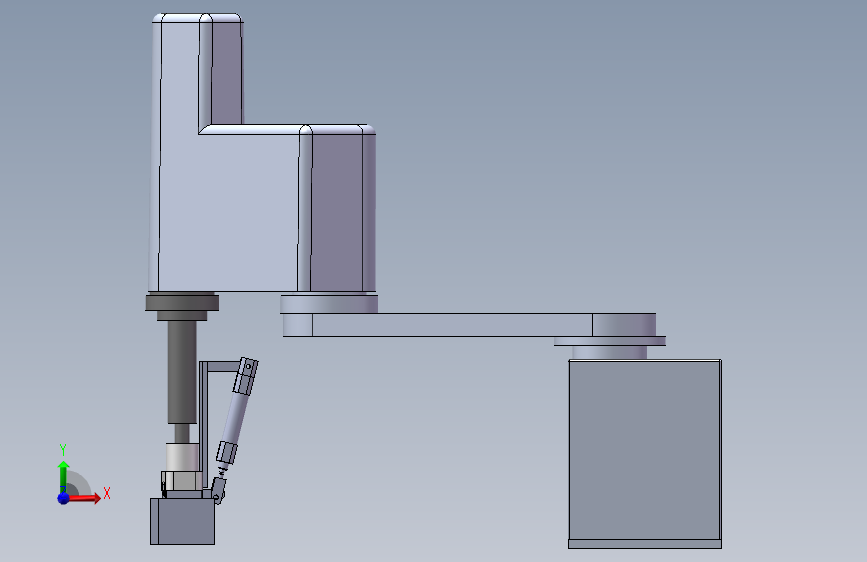This screenshot has width=867, height=562.
Task: Select the square gripper block at bottom
Action: [182, 521]
